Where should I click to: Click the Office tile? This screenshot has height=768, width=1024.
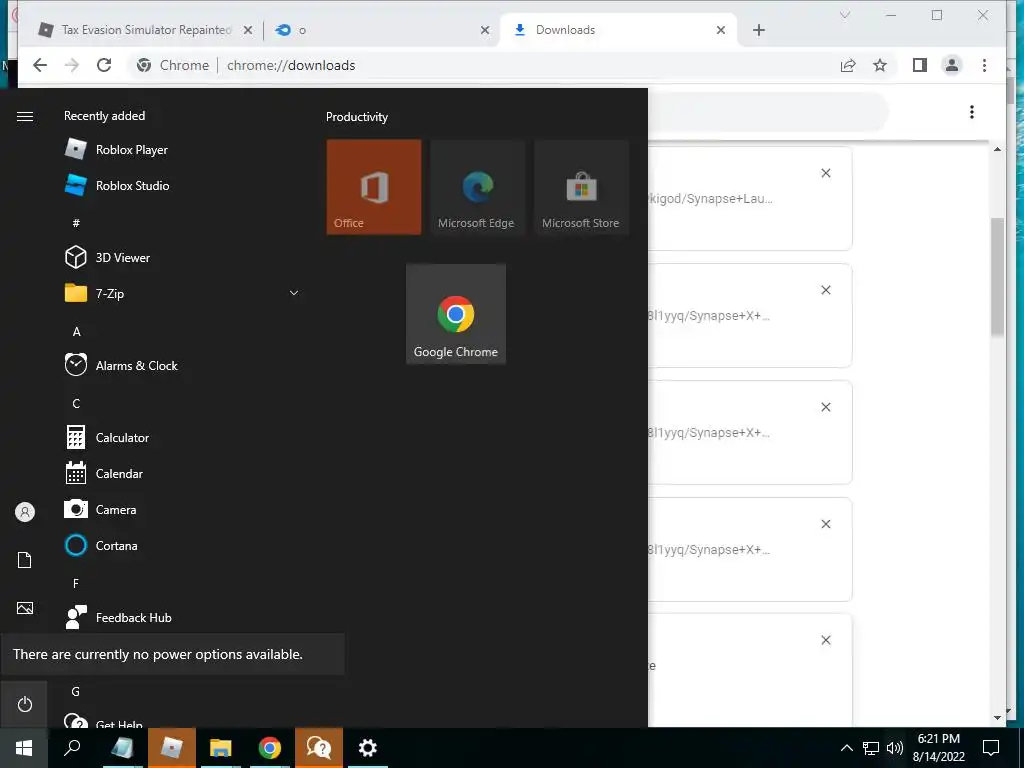tap(374, 187)
